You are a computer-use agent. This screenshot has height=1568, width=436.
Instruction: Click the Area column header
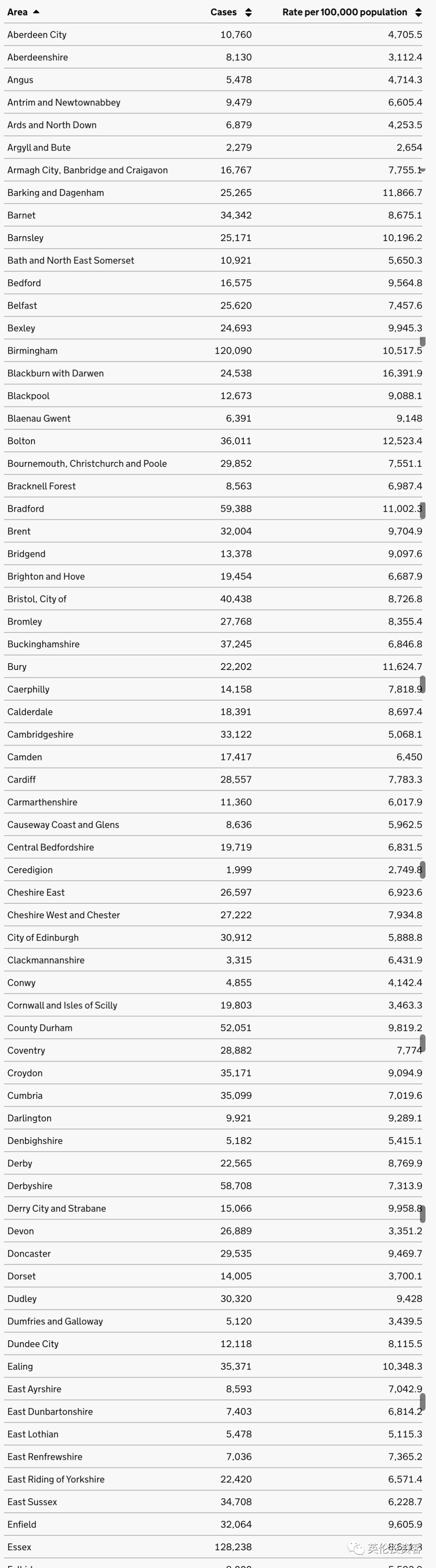[x=17, y=12]
